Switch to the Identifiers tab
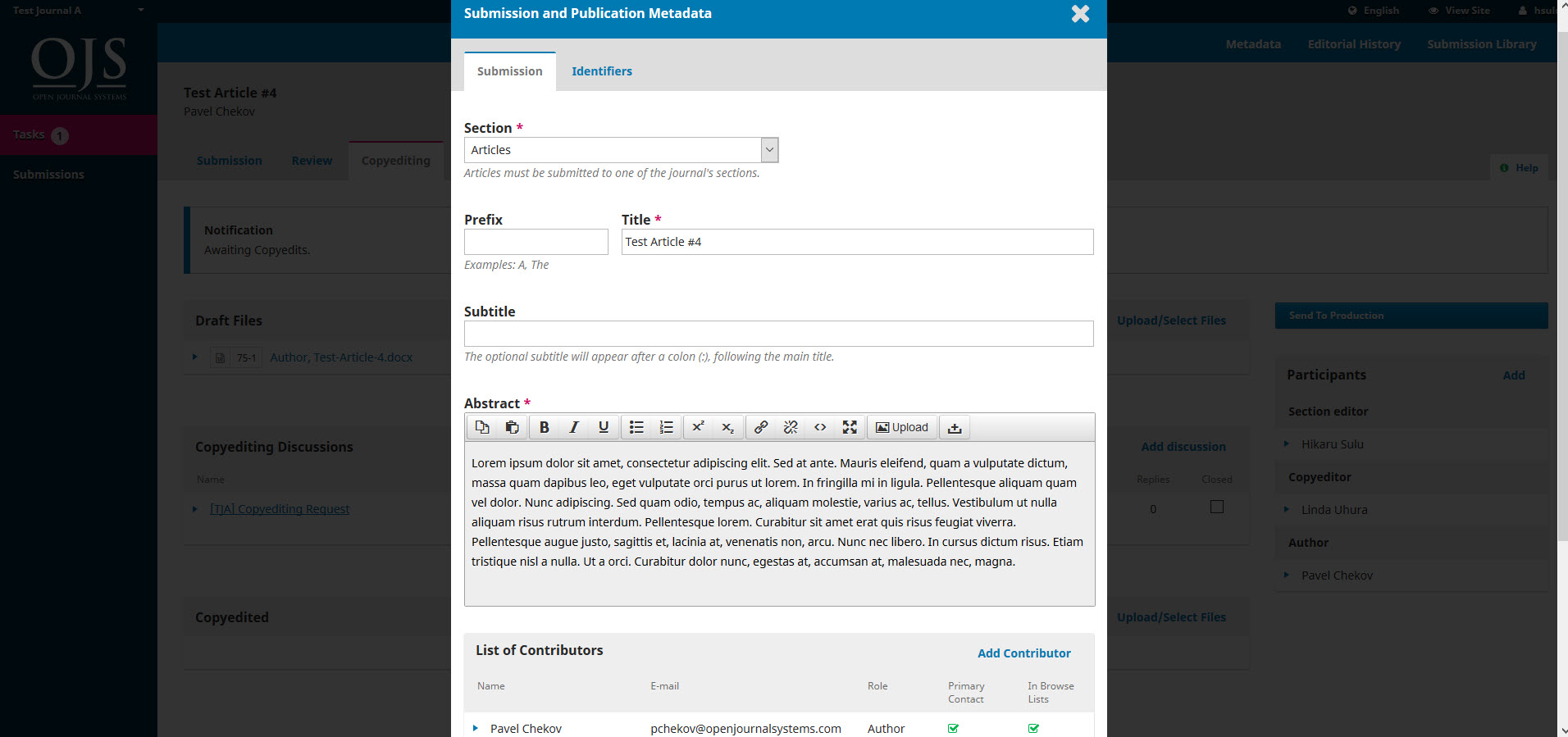This screenshot has height=737, width=1568. (601, 71)
